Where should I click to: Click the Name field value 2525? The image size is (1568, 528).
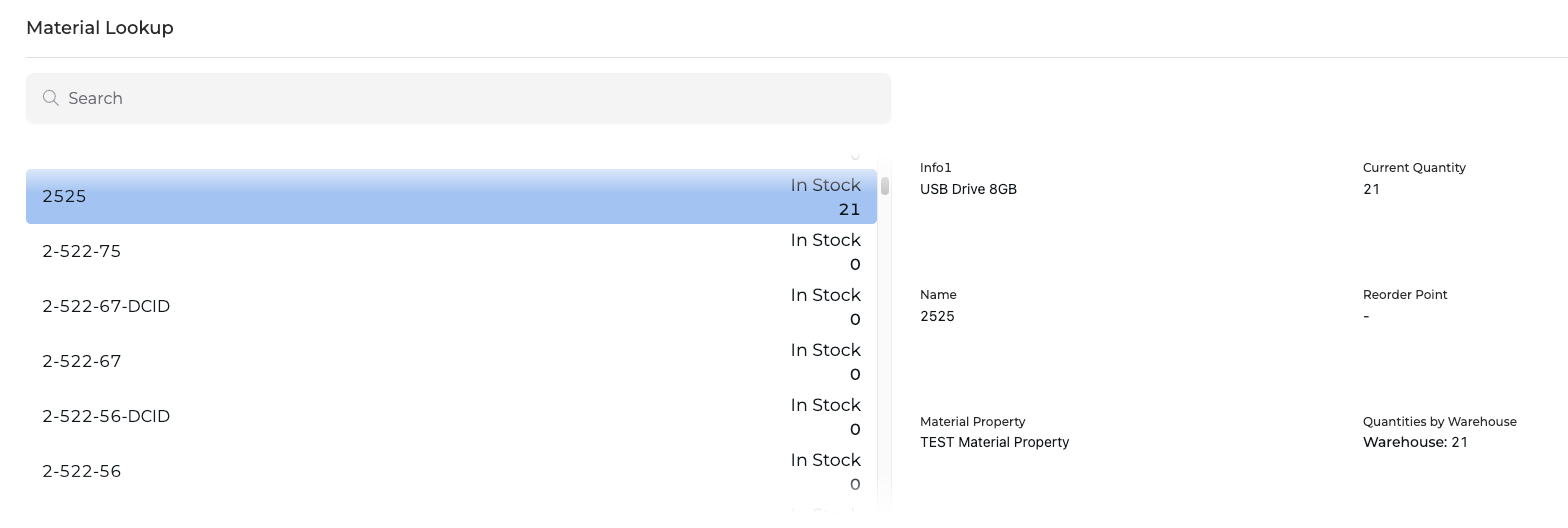tap(937, 316)
